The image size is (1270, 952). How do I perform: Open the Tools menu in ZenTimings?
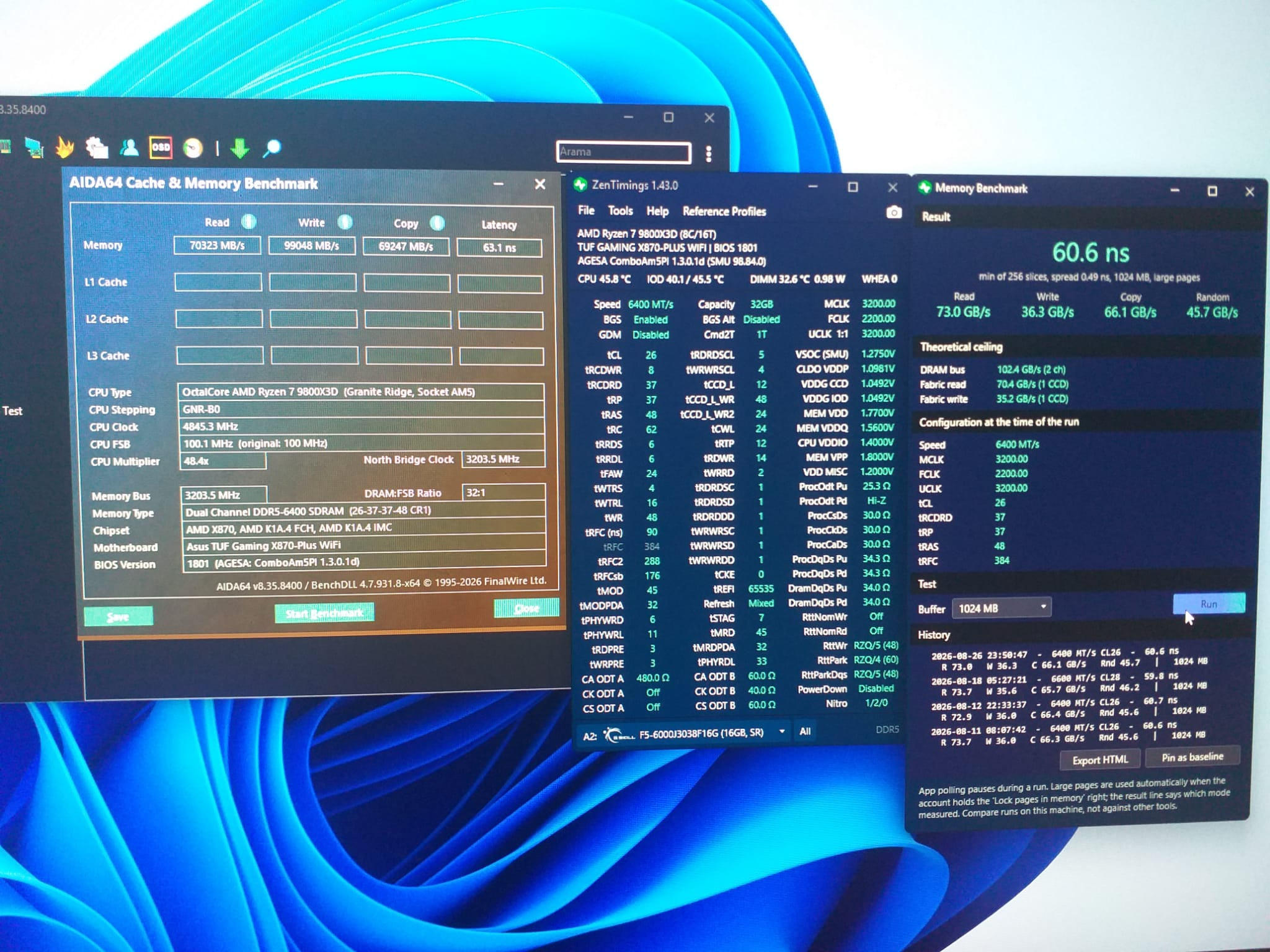coord(620,211)
